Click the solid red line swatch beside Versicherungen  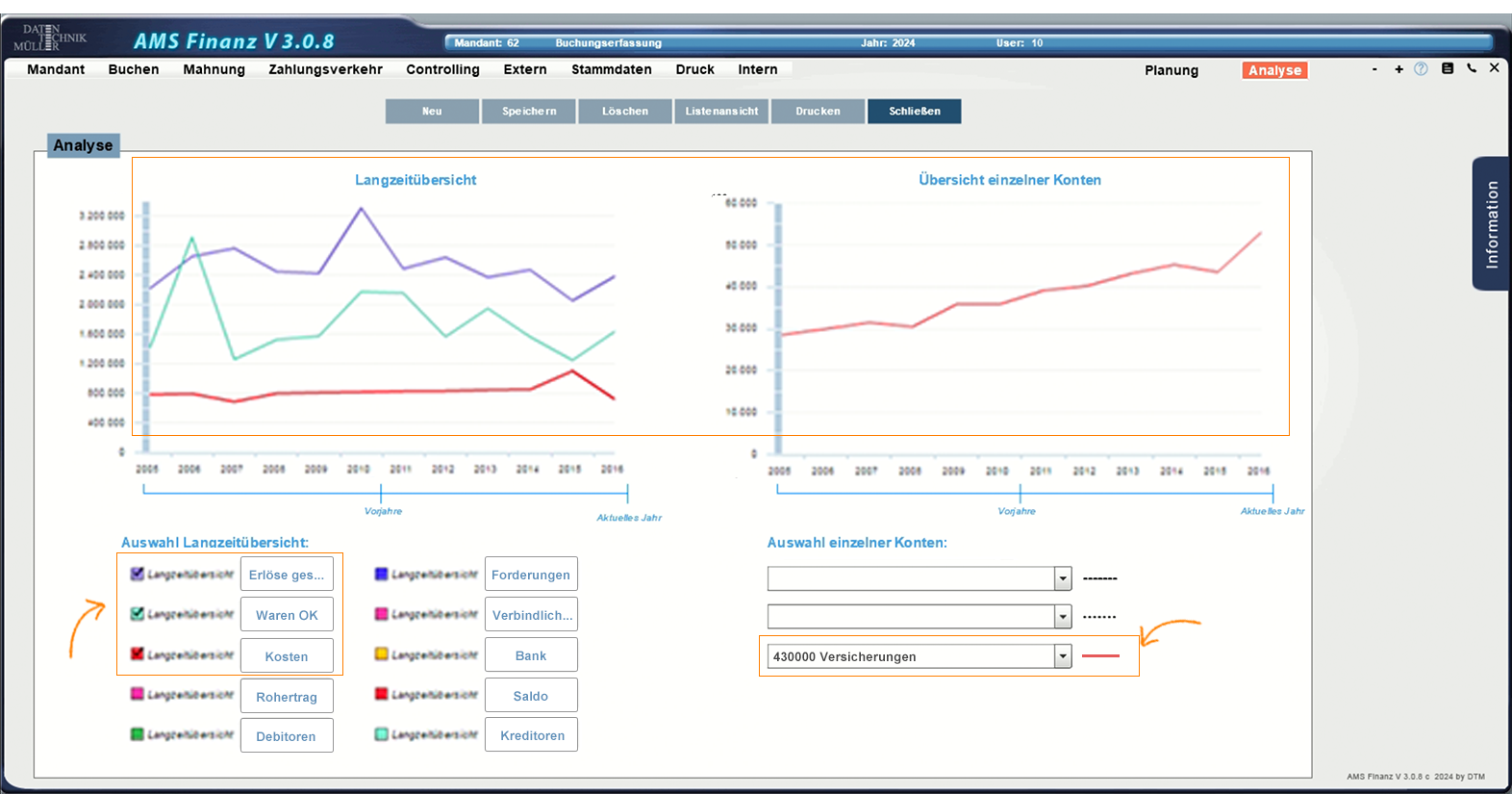[x=1100, y=656]
